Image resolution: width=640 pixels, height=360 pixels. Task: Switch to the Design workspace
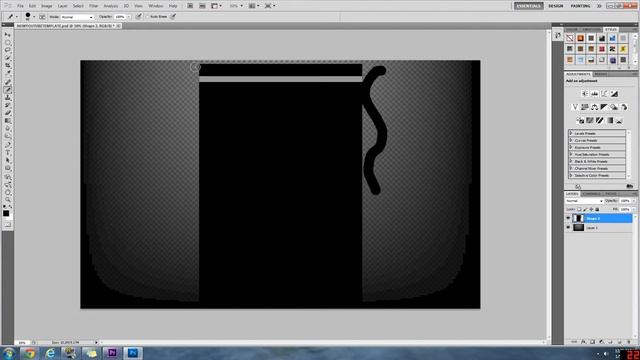point(556,6)
